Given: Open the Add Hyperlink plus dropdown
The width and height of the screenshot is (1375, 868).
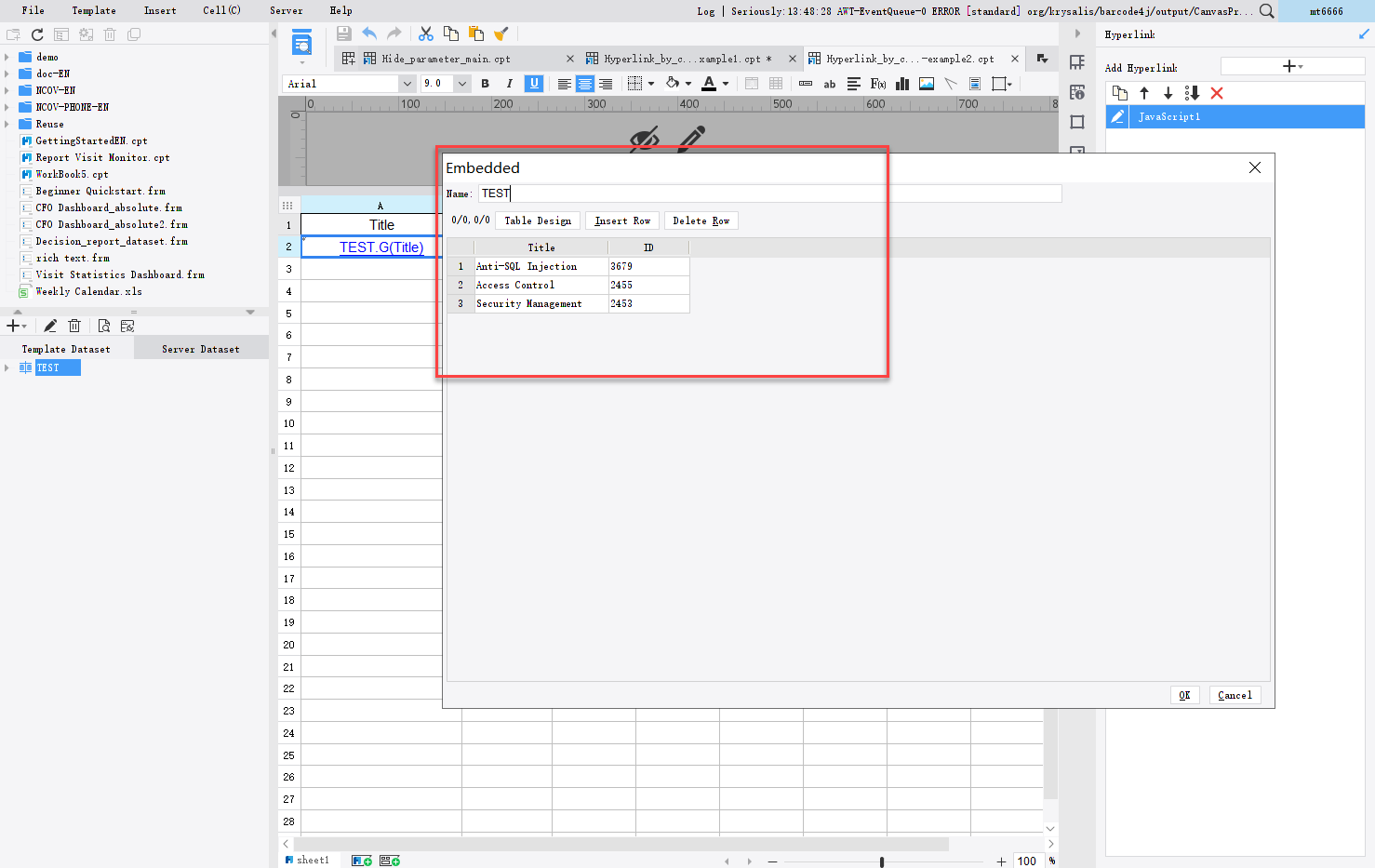Looking at the screenshot, I should pos(1292,66).
